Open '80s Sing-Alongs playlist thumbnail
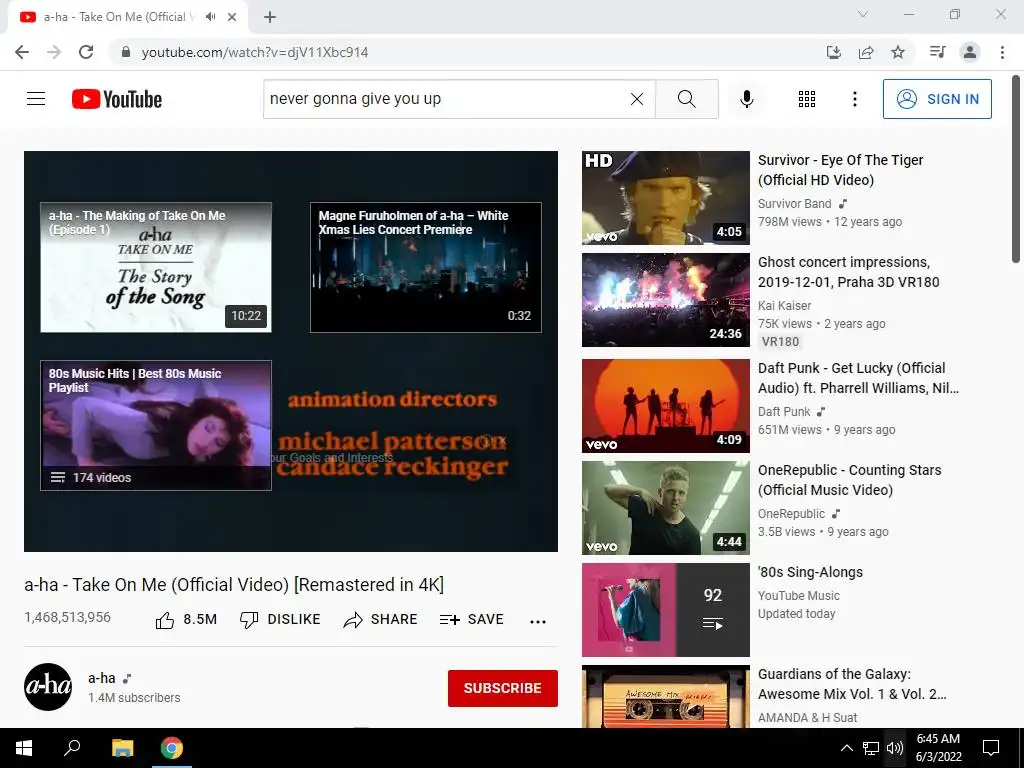 click(665, 609)
